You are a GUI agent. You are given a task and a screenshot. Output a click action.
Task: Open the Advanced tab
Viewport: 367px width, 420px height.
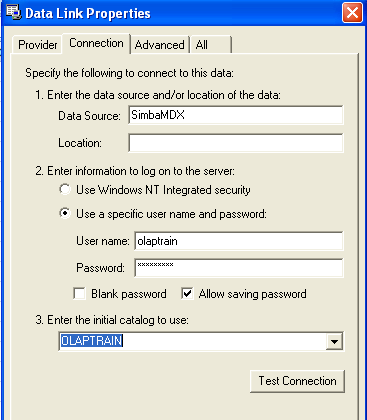[x=160, y=45]
